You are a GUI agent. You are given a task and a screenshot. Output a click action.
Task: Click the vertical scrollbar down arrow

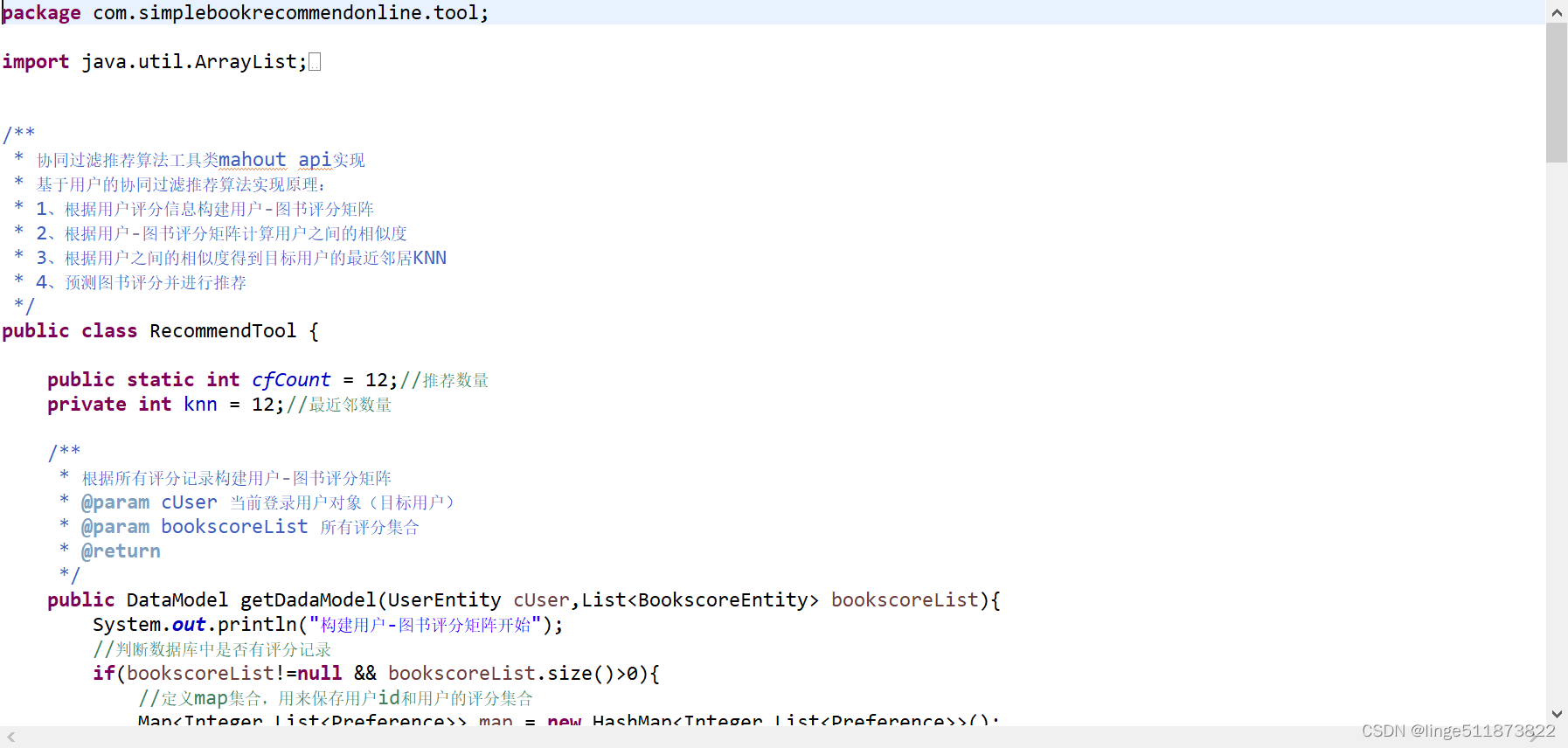[1557, 714]
